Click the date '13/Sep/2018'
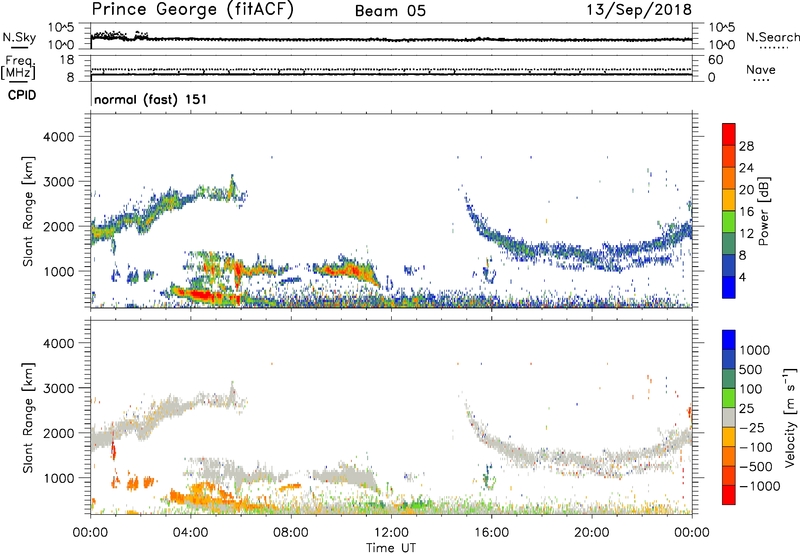800x554 pixels. (x=639, y=10)
